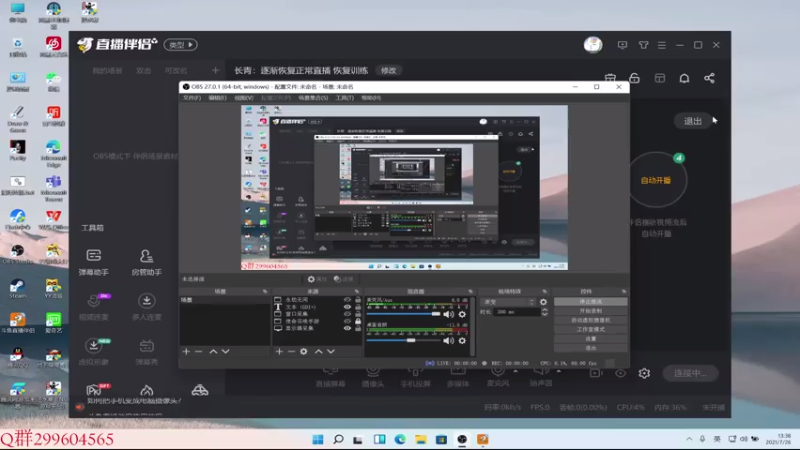The height and width of the screenshot is (450, 800).
Task: Click the share icon in 直播伴侣
Action: click(x=709, y=78)
